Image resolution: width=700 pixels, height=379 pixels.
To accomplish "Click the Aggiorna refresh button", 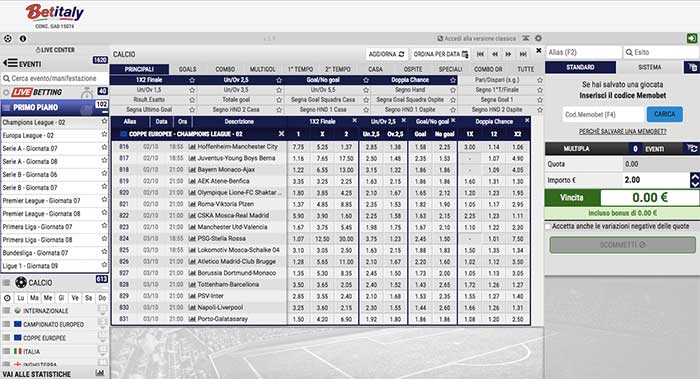I will pyautogui.click(x=387, y=54).
